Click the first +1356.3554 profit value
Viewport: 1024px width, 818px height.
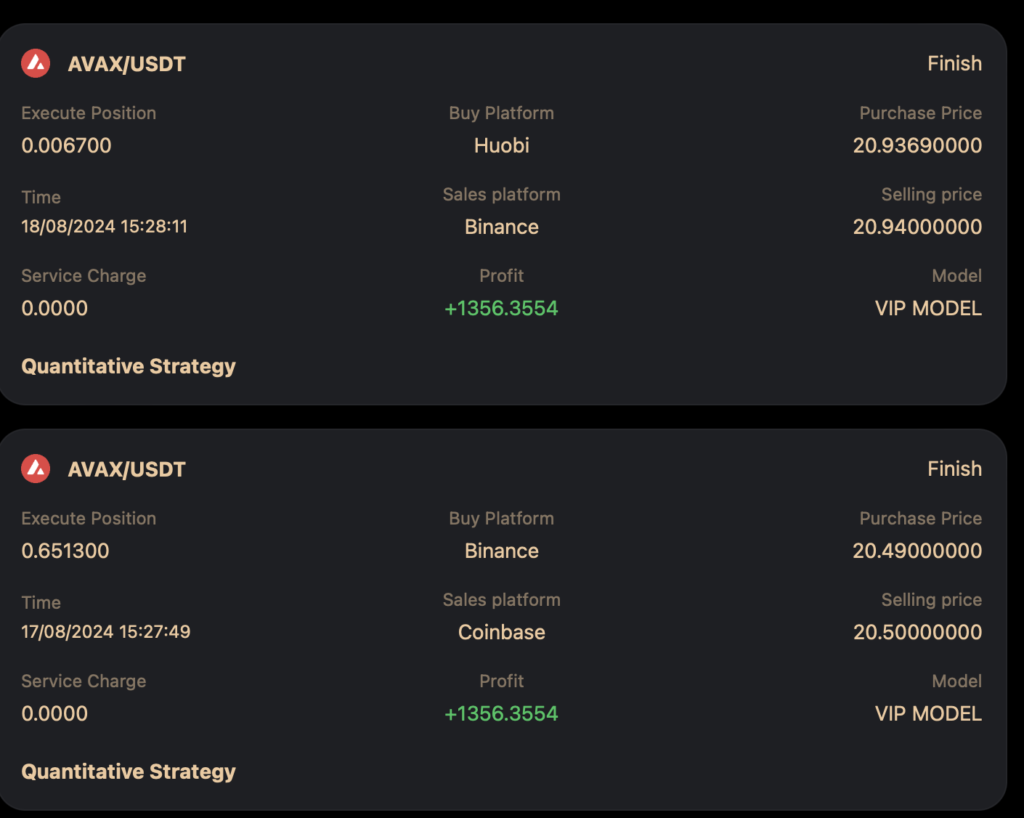502,308
